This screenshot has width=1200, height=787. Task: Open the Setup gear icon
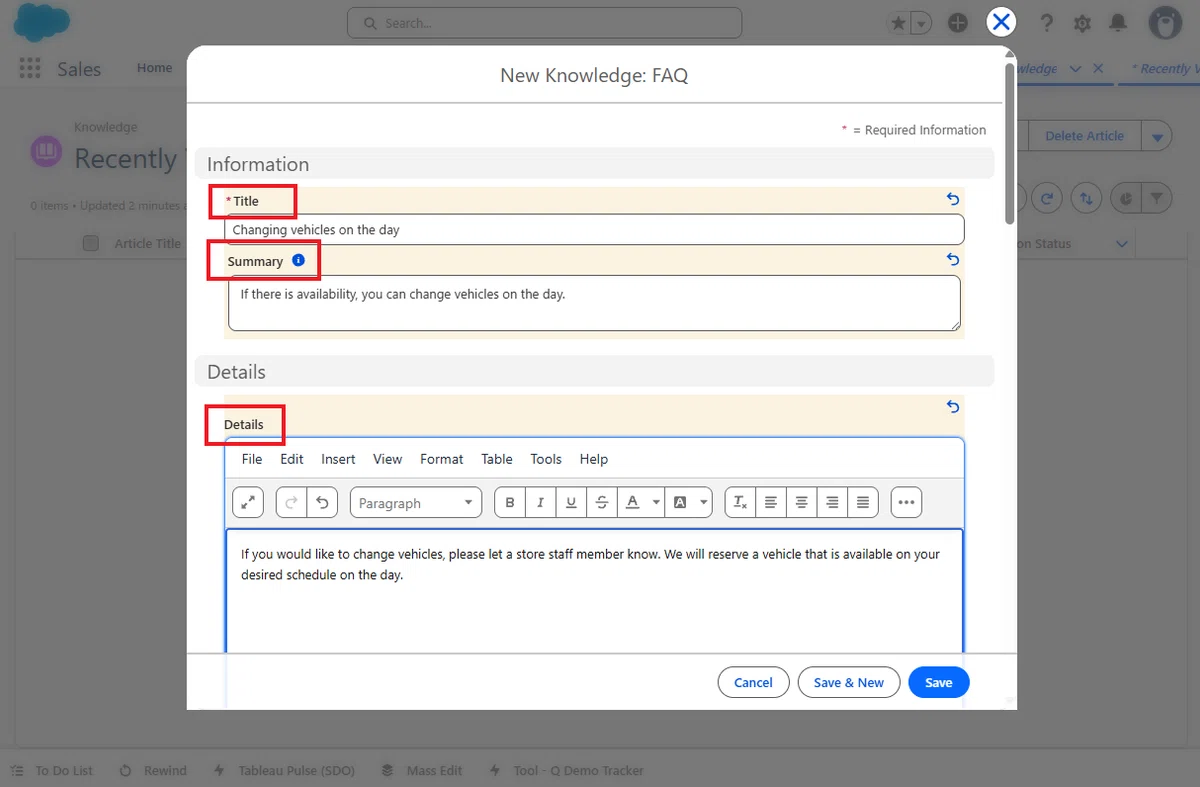pos(1082,23)
